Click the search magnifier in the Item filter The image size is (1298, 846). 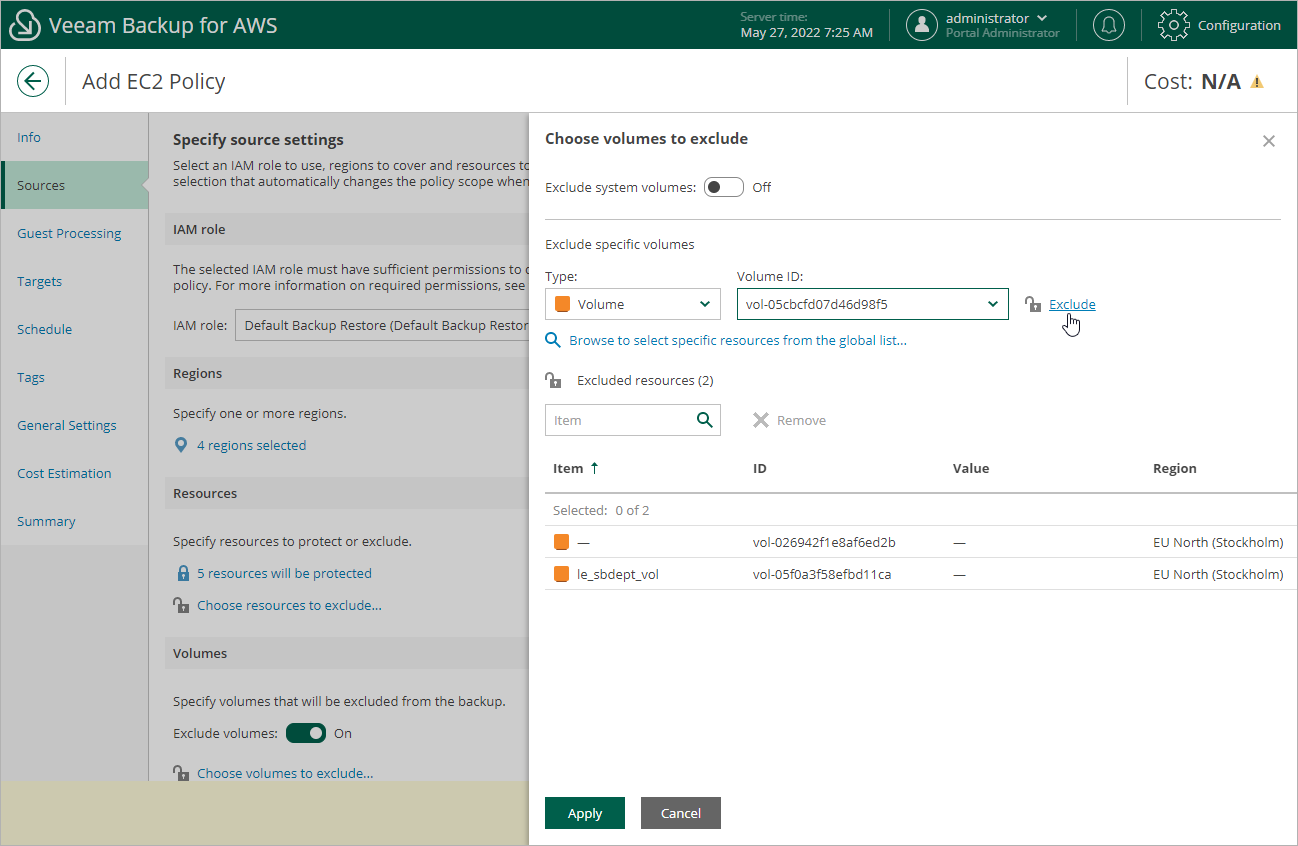point(706,420)
